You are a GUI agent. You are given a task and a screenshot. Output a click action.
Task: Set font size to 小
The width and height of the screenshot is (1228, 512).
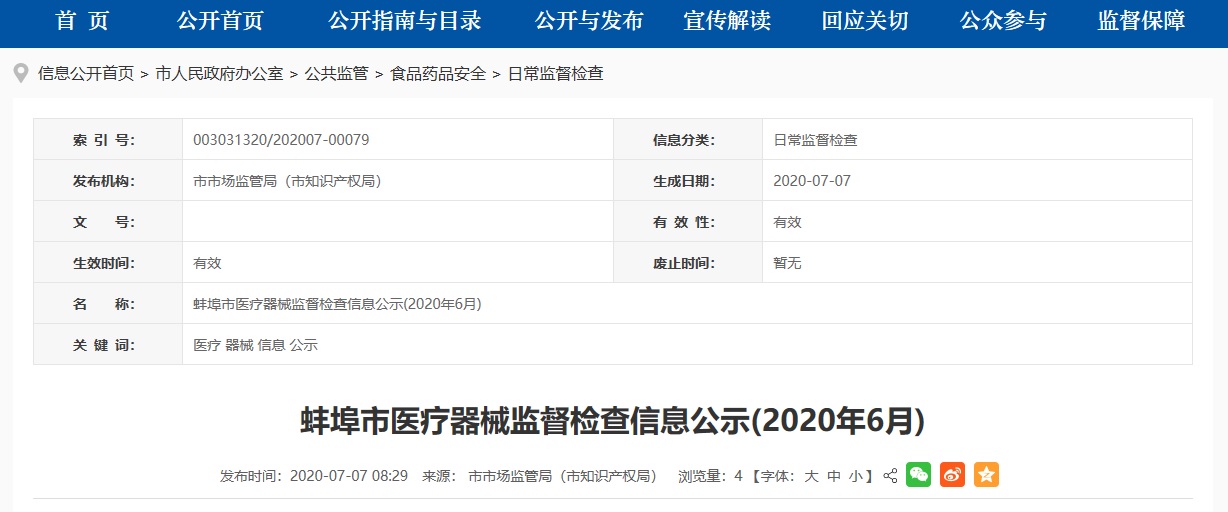tap(856, 476)
